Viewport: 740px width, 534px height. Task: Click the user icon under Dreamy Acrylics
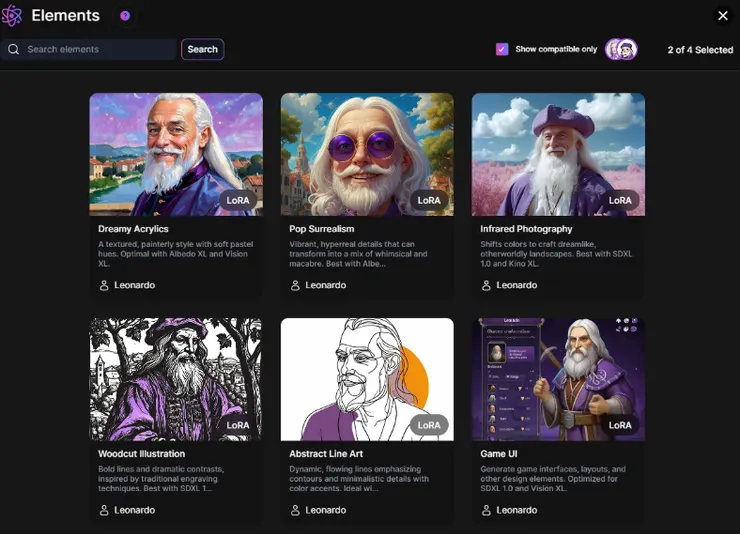pos(104,285)
